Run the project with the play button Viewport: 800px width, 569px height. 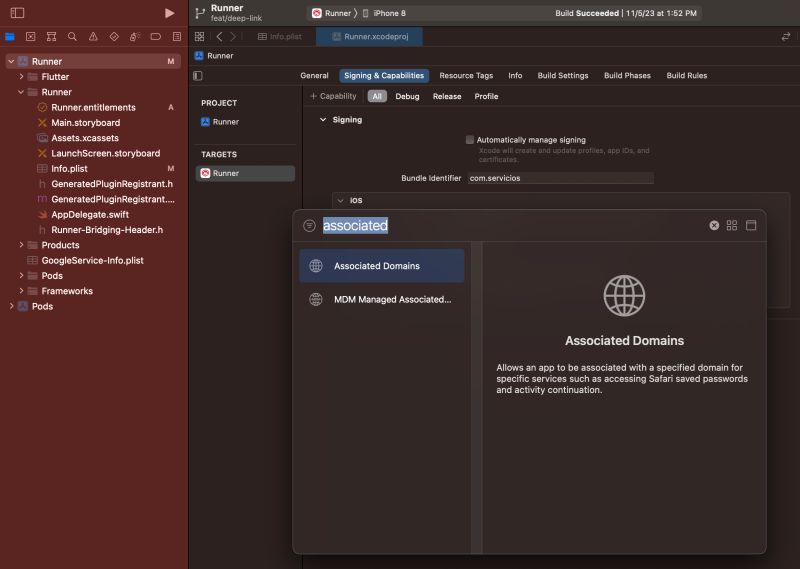pyautogui.click(x=169, y=13)
